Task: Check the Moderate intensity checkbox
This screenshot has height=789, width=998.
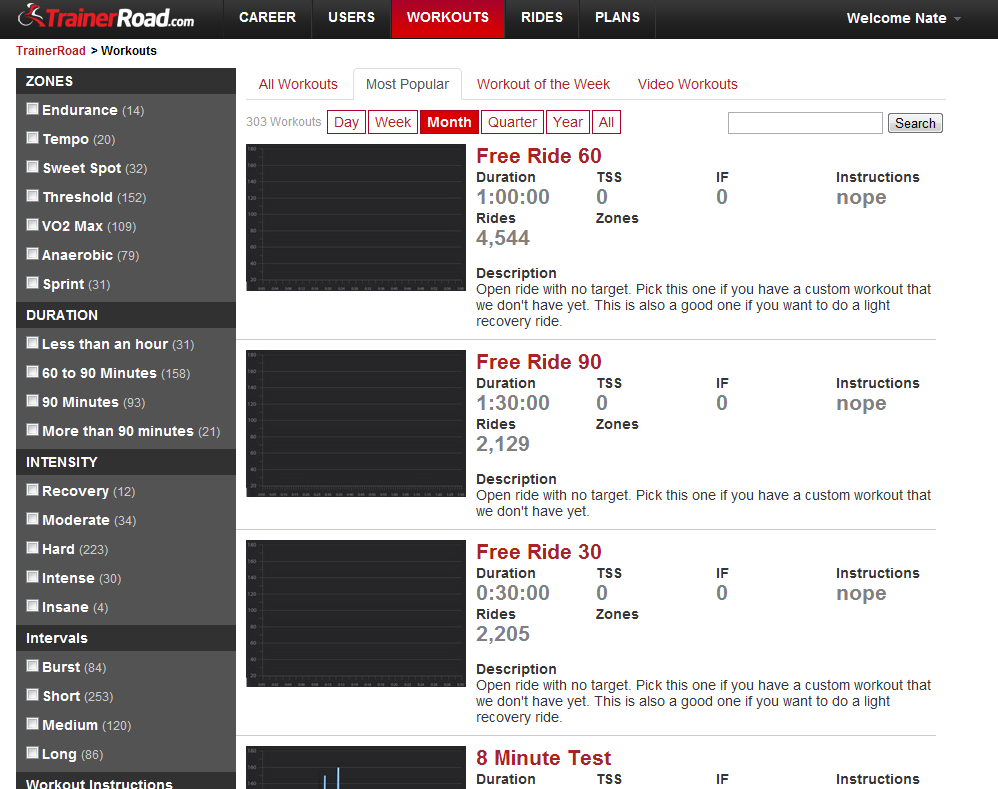Action: point(32,519)
